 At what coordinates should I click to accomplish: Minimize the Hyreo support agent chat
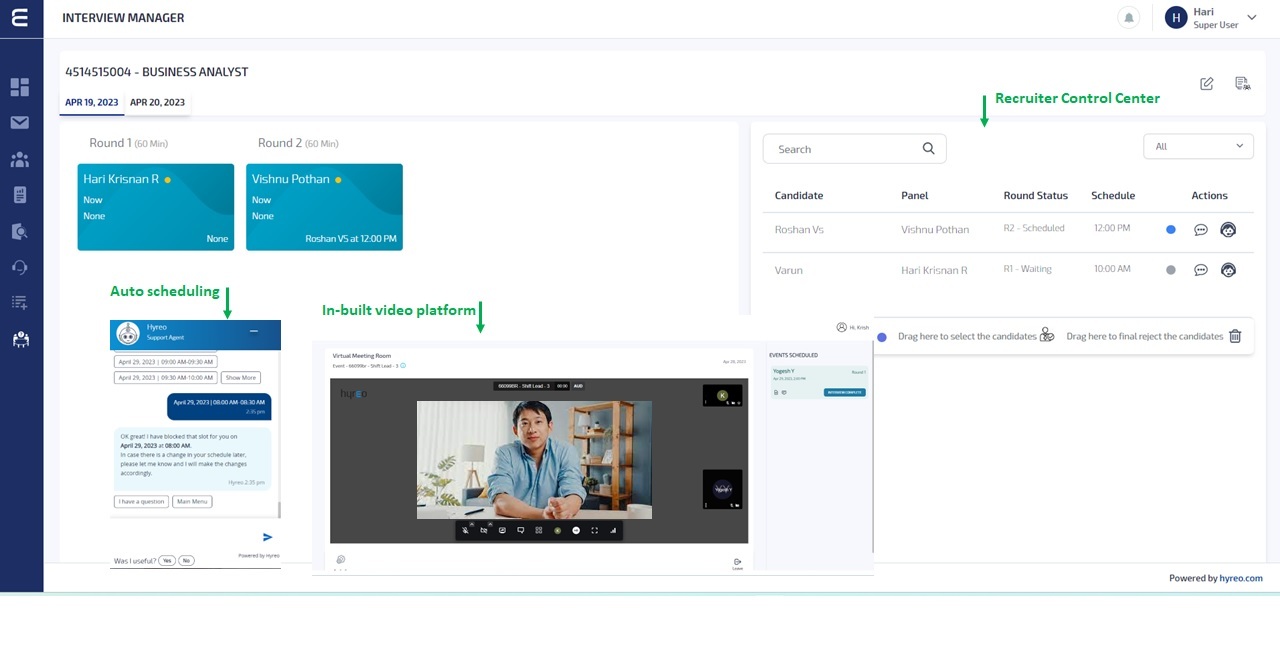[x=254, y=331]
